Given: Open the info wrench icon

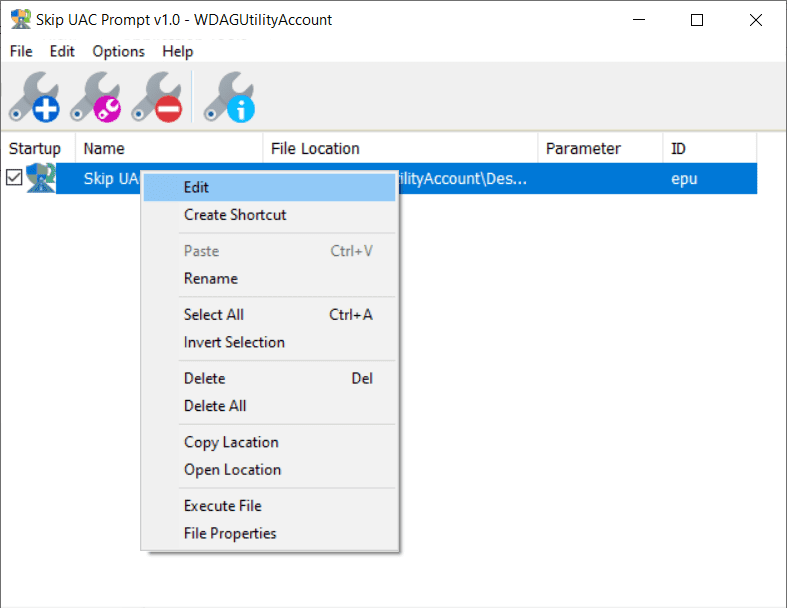Looking at the screenshot, I should coord(229,97).
